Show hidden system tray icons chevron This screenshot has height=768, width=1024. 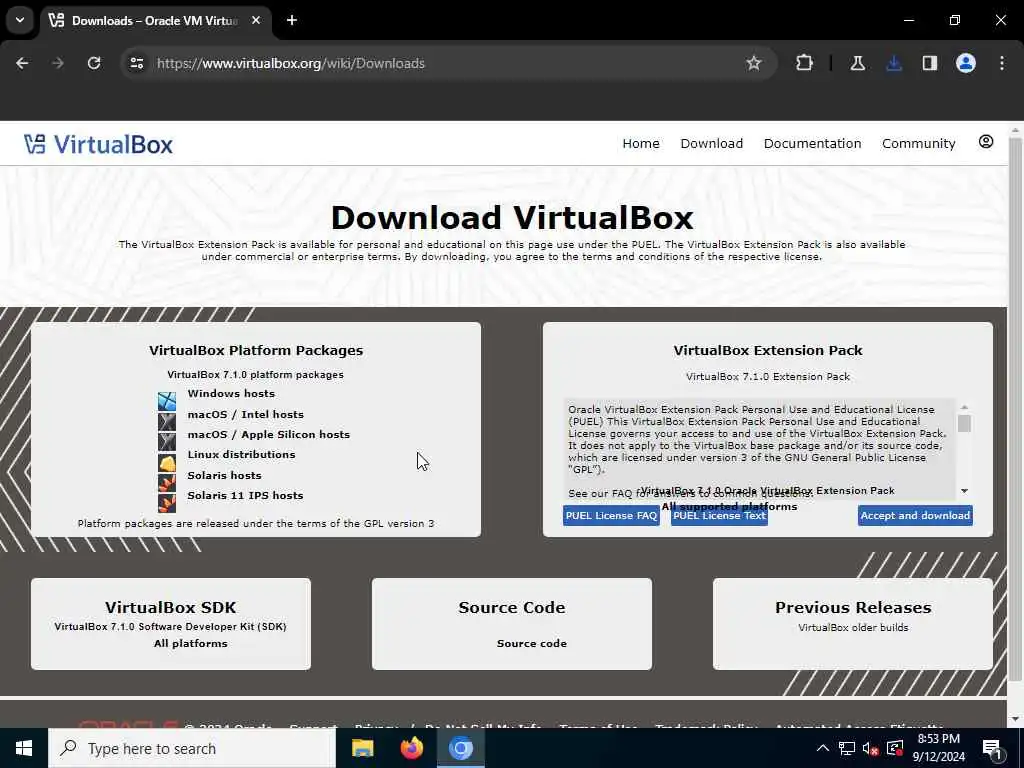pos(823,748)
